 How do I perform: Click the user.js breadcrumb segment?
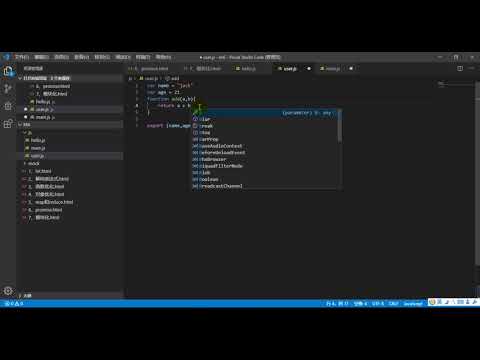[148, 79]
